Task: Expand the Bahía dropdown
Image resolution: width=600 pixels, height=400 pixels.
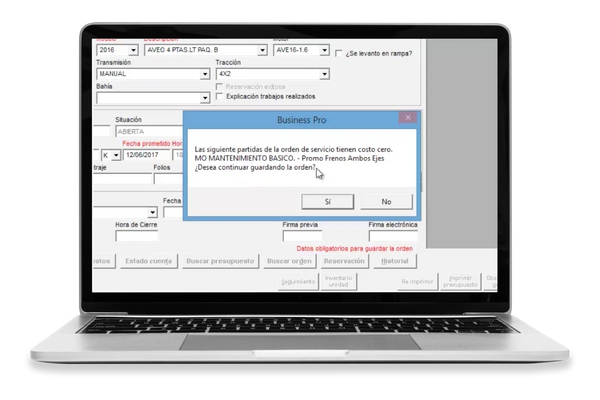Action: (x=205, y=98)
